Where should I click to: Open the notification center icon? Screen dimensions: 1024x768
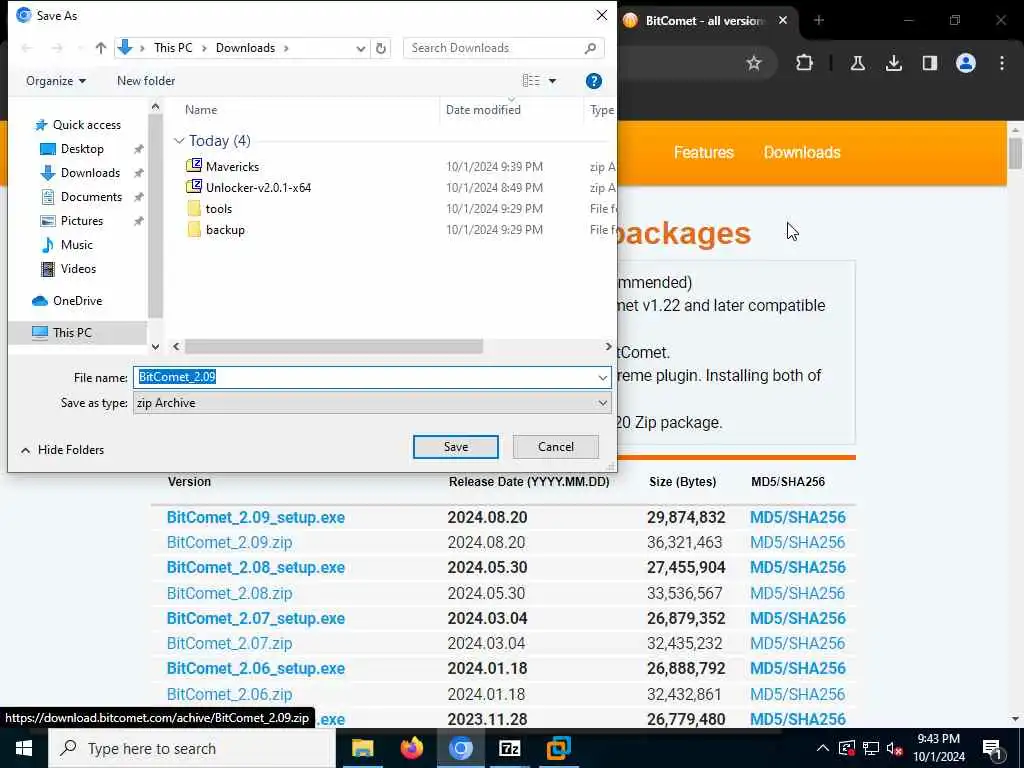click(x=992, y=749)
